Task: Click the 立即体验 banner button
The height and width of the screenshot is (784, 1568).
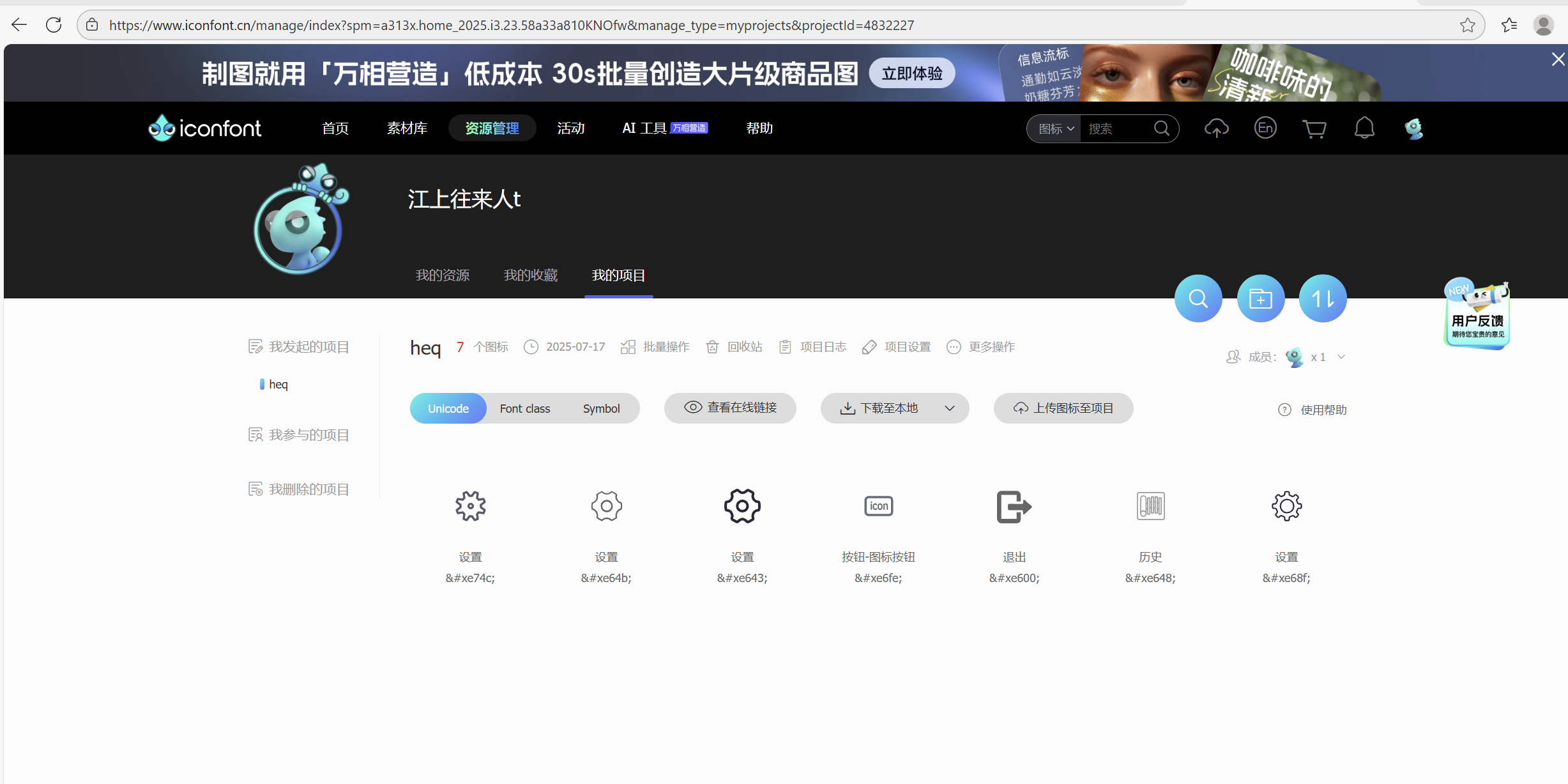Action: (911, 72)
